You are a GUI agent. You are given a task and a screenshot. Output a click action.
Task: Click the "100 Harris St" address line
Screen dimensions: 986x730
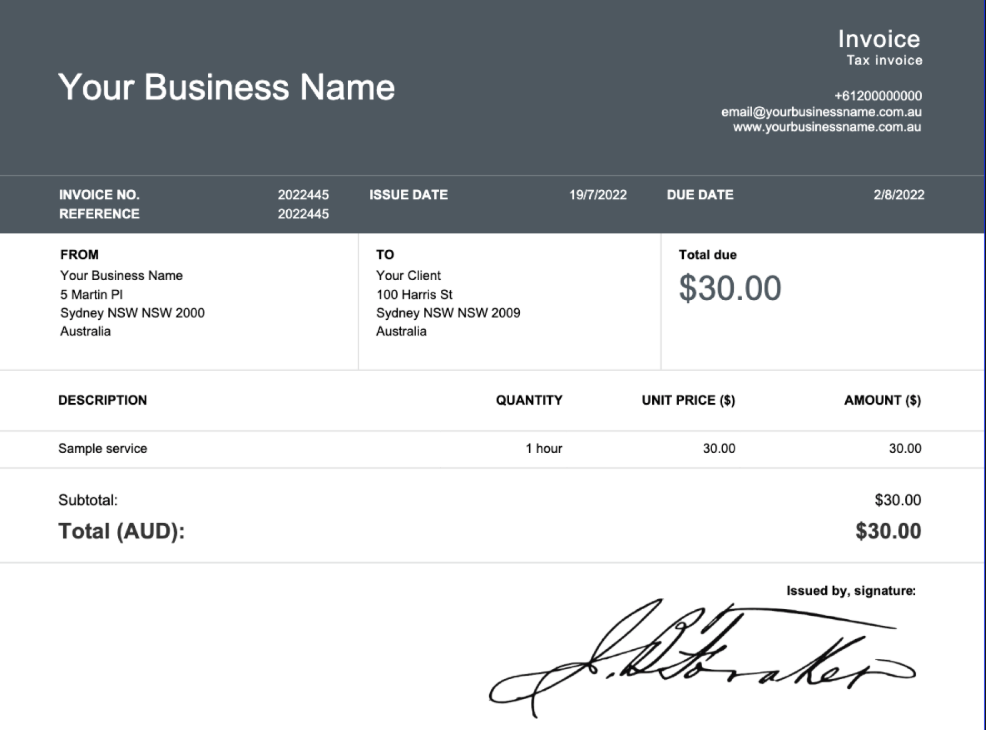tap(414, 294)
